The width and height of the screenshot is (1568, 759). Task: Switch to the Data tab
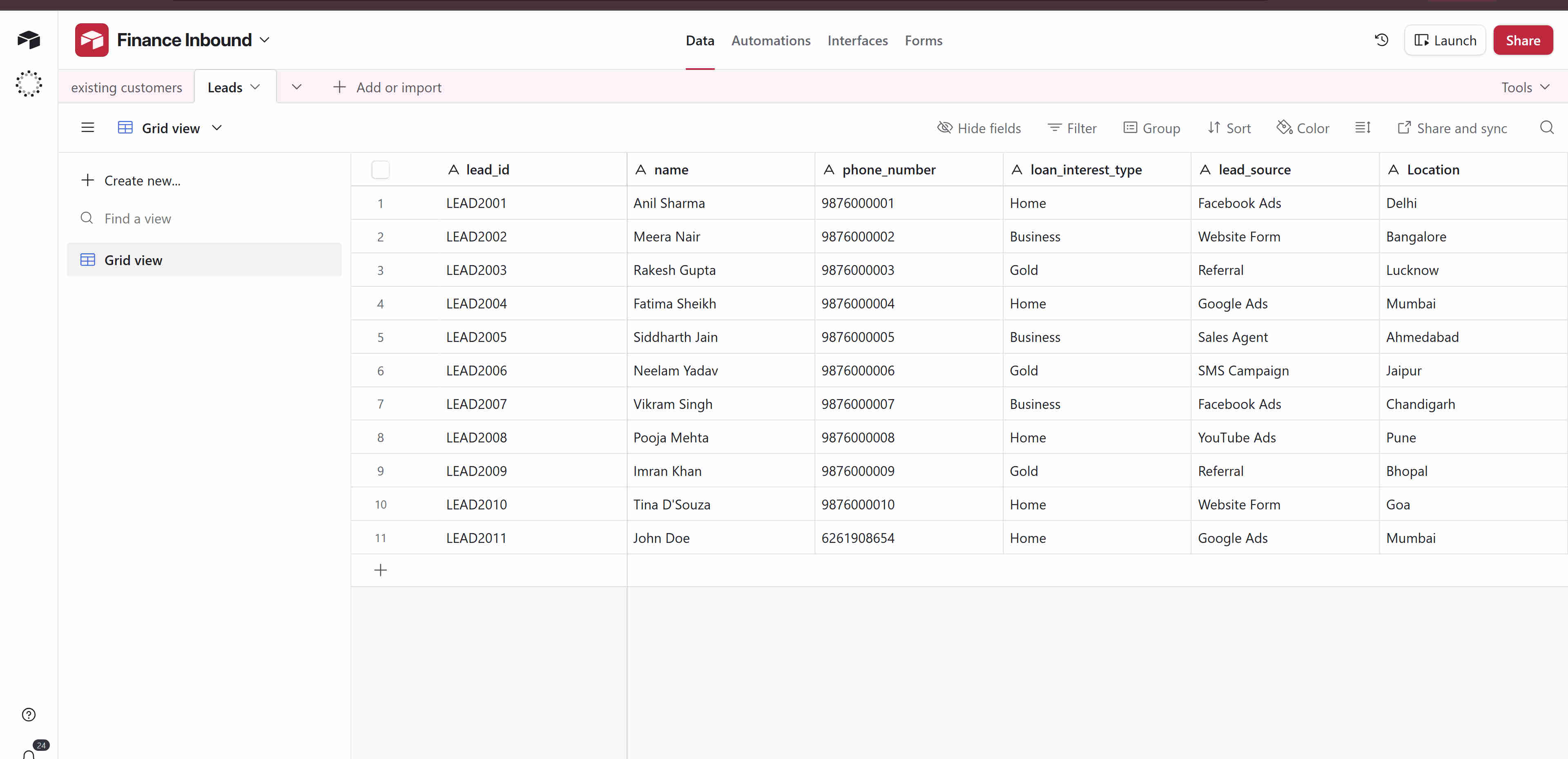[x=699, y=40]
